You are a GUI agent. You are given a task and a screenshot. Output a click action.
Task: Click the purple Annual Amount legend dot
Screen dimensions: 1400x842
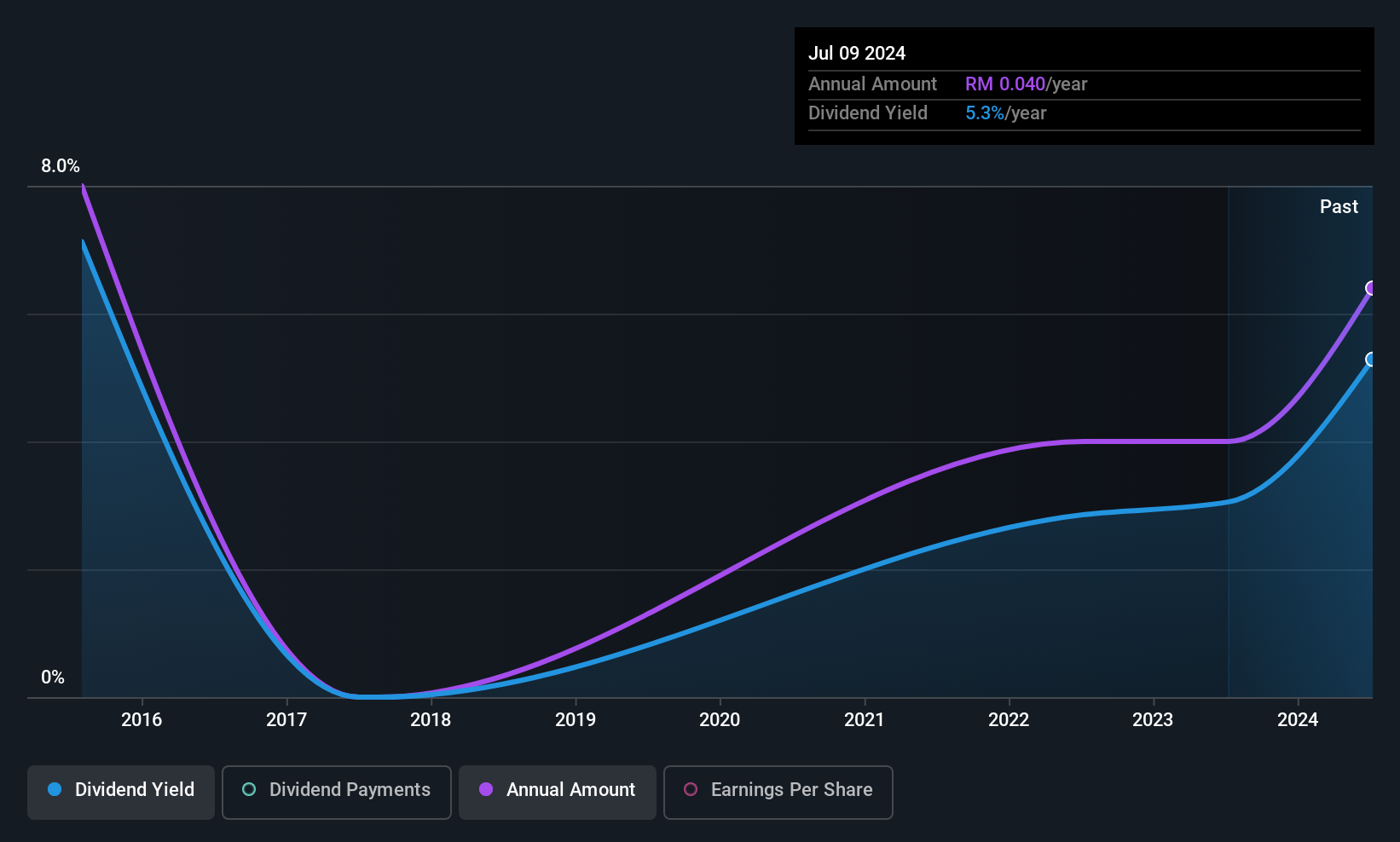[486, 789]
